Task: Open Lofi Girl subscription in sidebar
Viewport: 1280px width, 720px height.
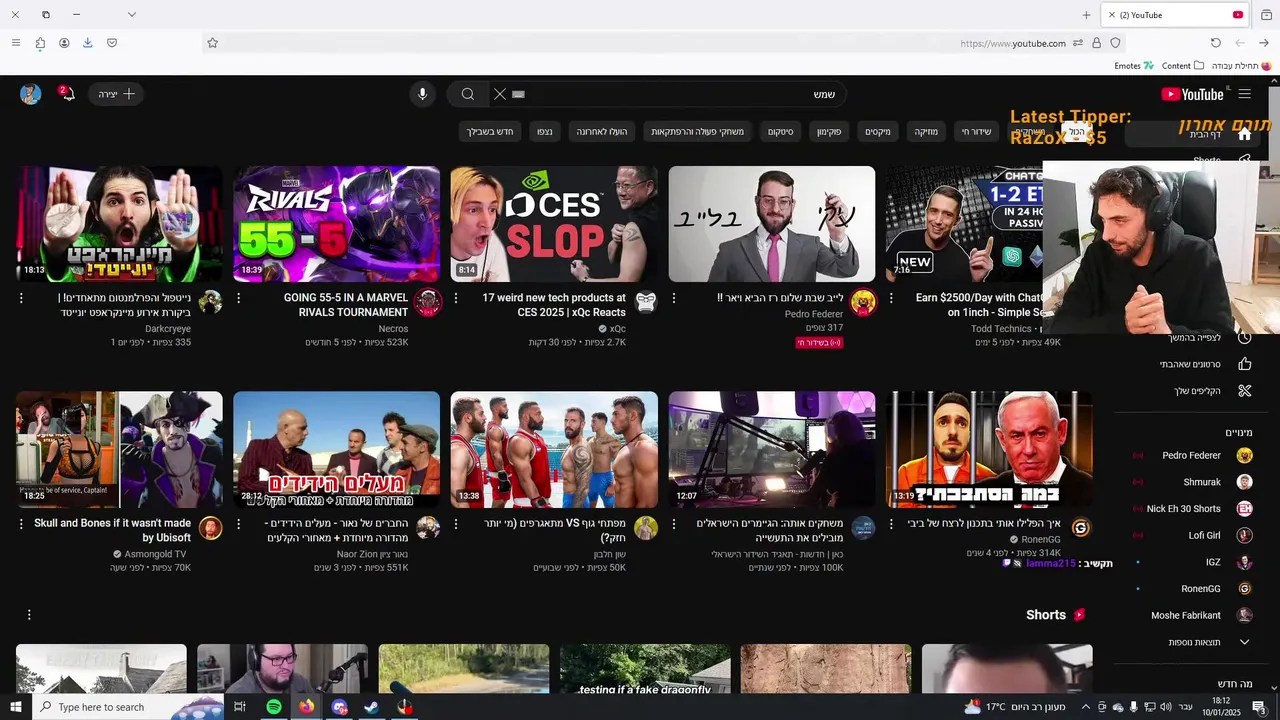Action: pos(1189,535)
